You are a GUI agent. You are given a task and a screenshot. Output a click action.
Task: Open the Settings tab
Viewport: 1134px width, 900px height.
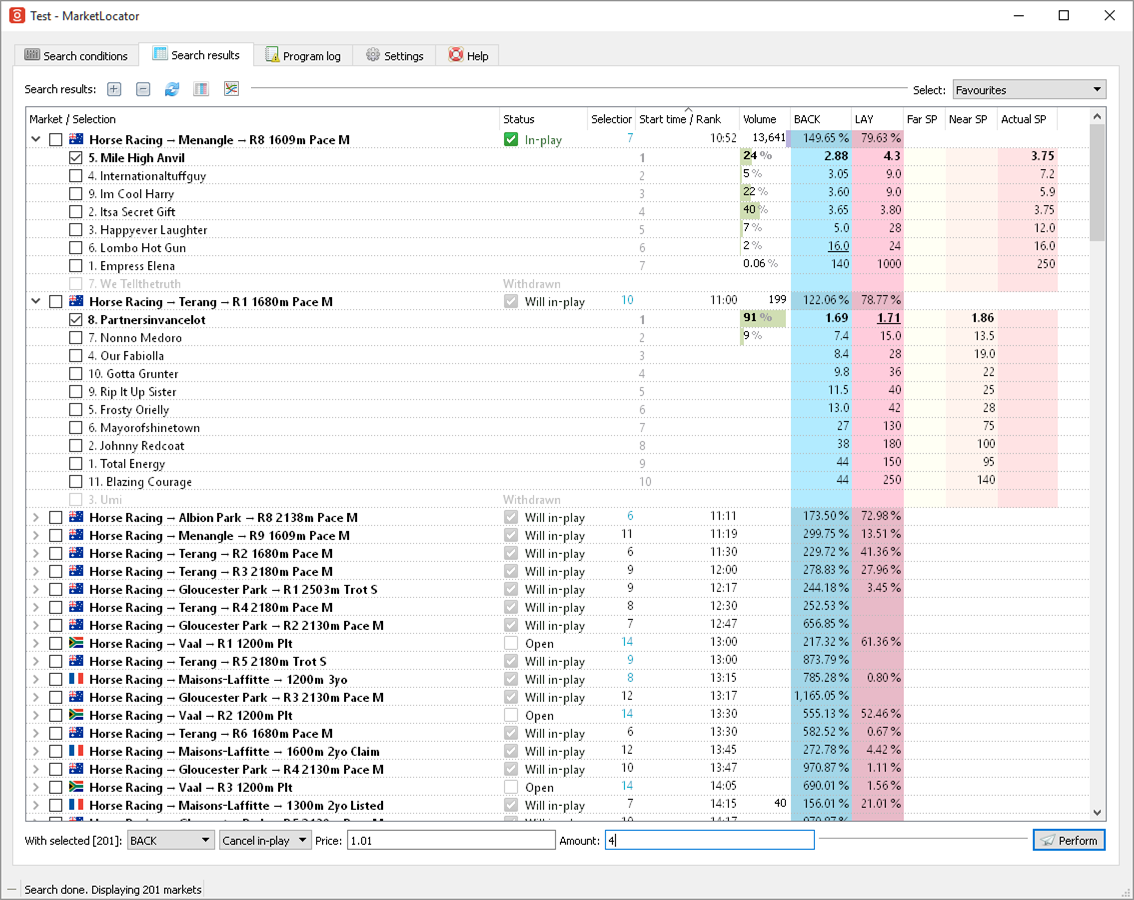click(x=395, y=56)
